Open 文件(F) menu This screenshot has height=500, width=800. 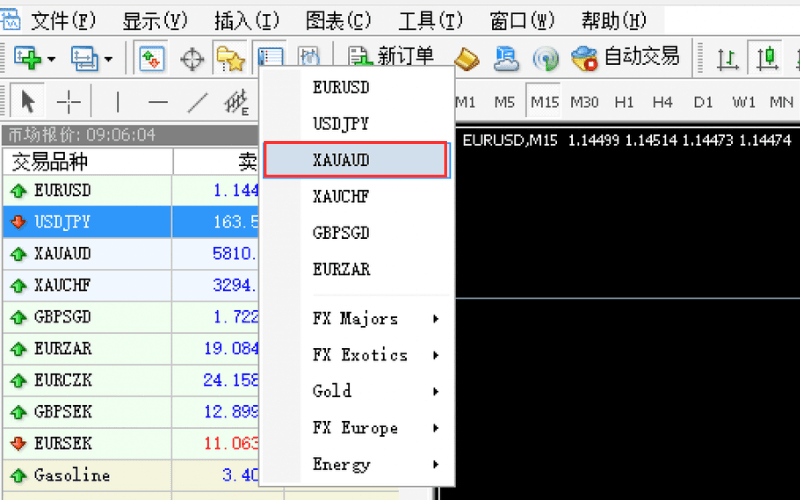63,21
